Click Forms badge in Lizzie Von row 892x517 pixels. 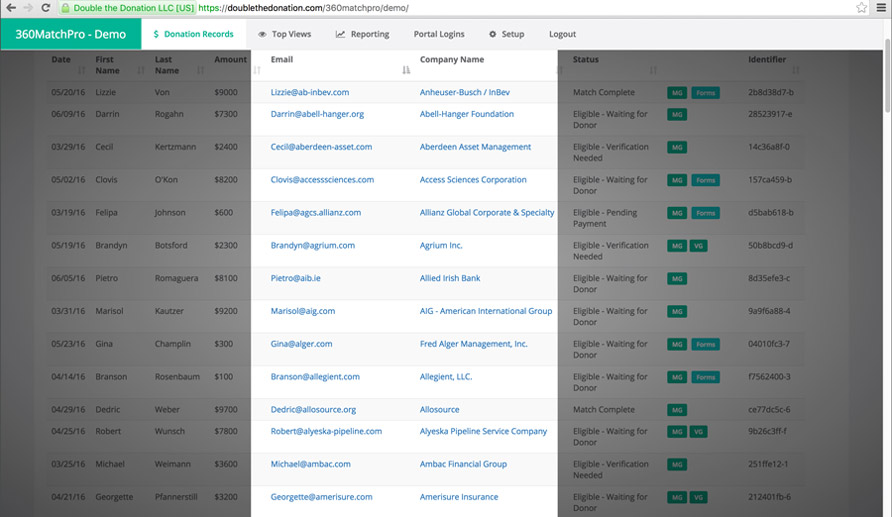(705, 93)
